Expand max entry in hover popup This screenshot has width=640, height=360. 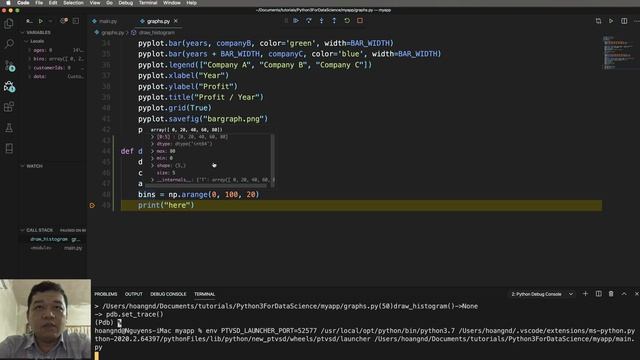pyautogui.click(x=153, y=151)
